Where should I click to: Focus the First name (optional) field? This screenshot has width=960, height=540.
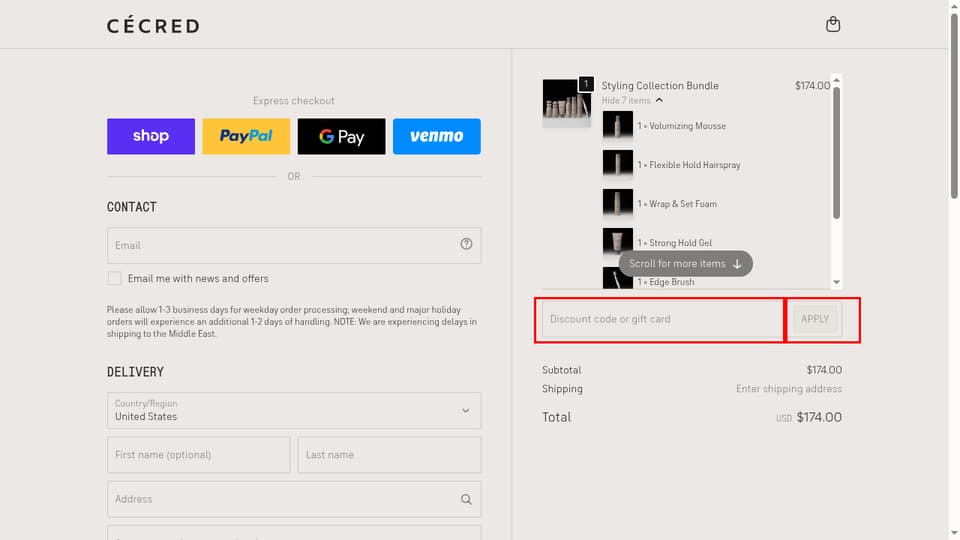198,454
